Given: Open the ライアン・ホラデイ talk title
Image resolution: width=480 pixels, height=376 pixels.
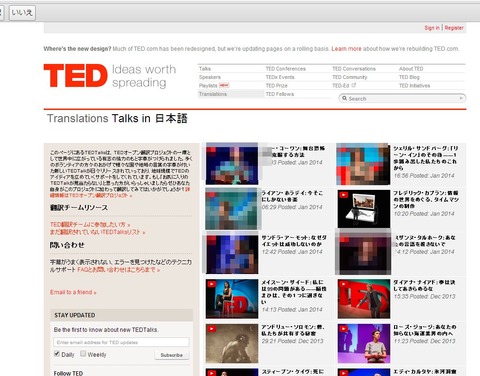Looking at the screenshot, I should pos(292,196).
